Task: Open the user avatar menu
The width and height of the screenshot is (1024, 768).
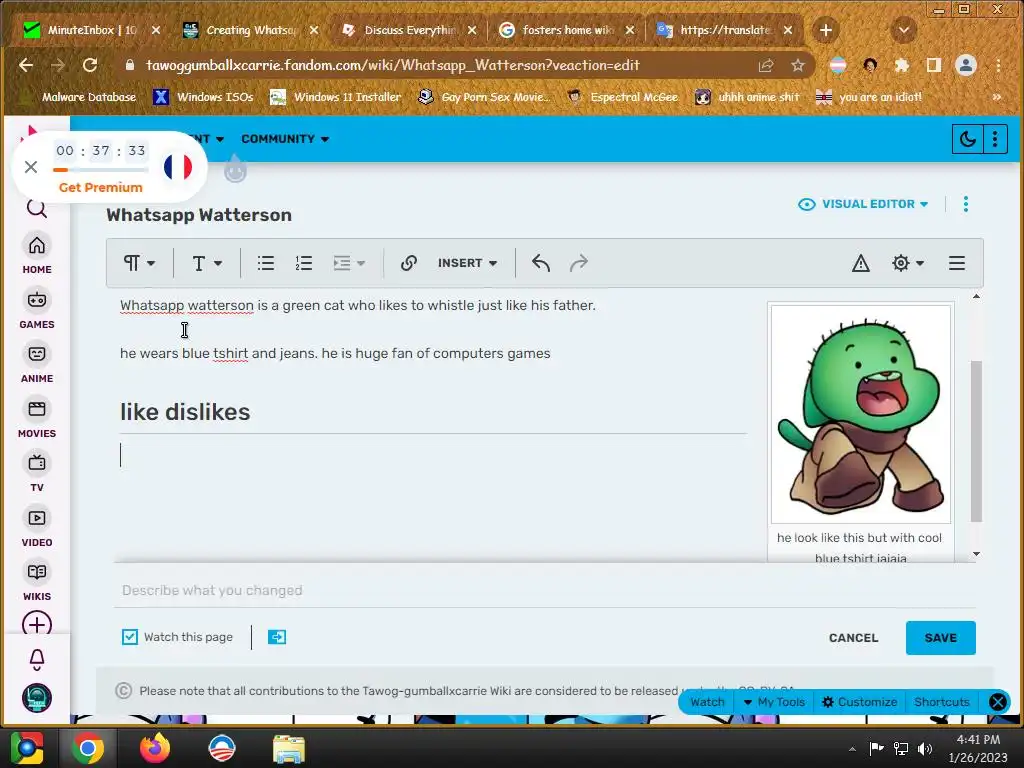Action: click(37, 698)
